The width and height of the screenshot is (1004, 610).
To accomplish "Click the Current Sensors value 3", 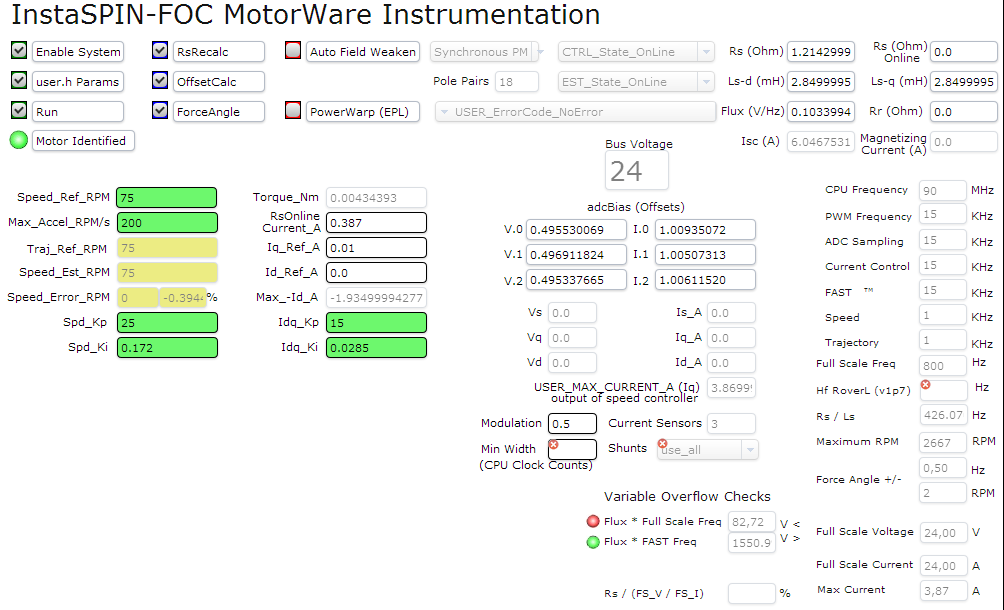I will click(x=731, y=424).
